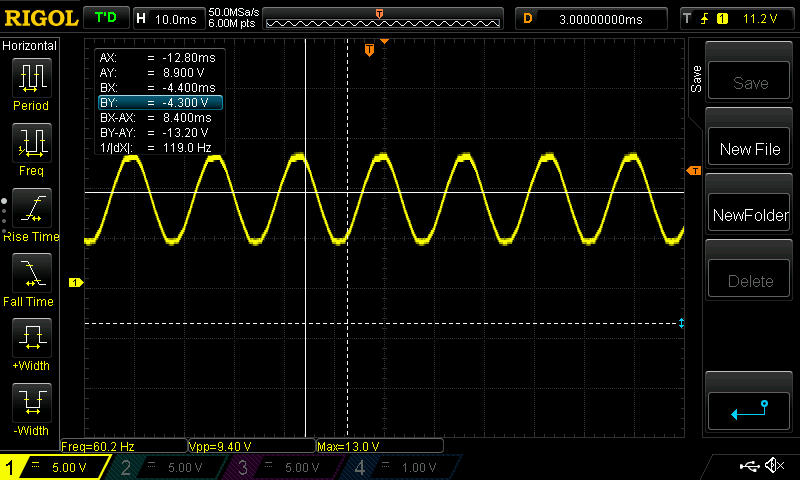Select channel 3 tab
Image resolution: width=800 pixels, height=480 pixels.
(x=283, y=467)
